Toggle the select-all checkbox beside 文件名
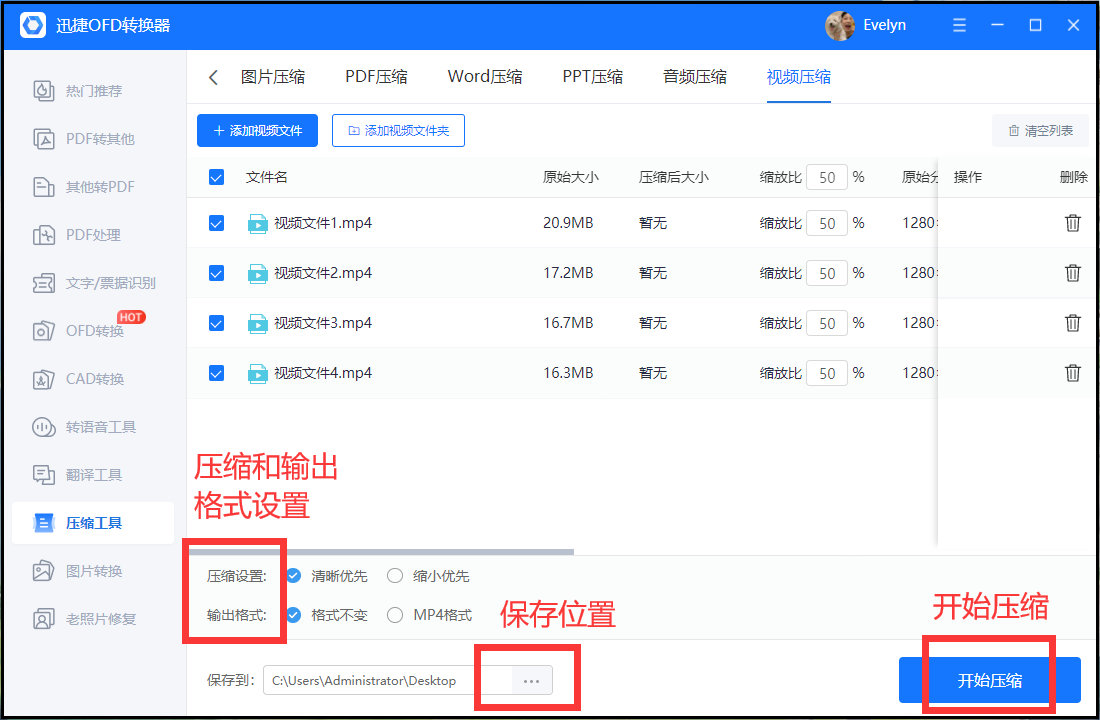 [x=217, y=178]
